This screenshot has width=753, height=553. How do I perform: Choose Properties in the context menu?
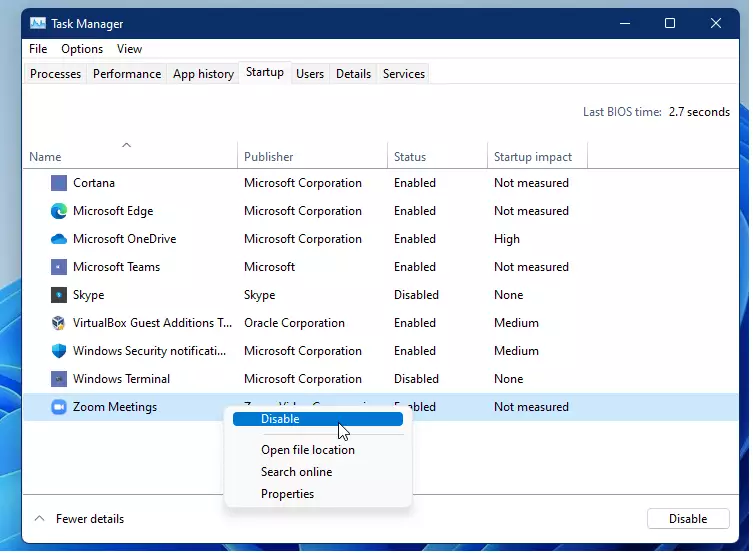287,494
